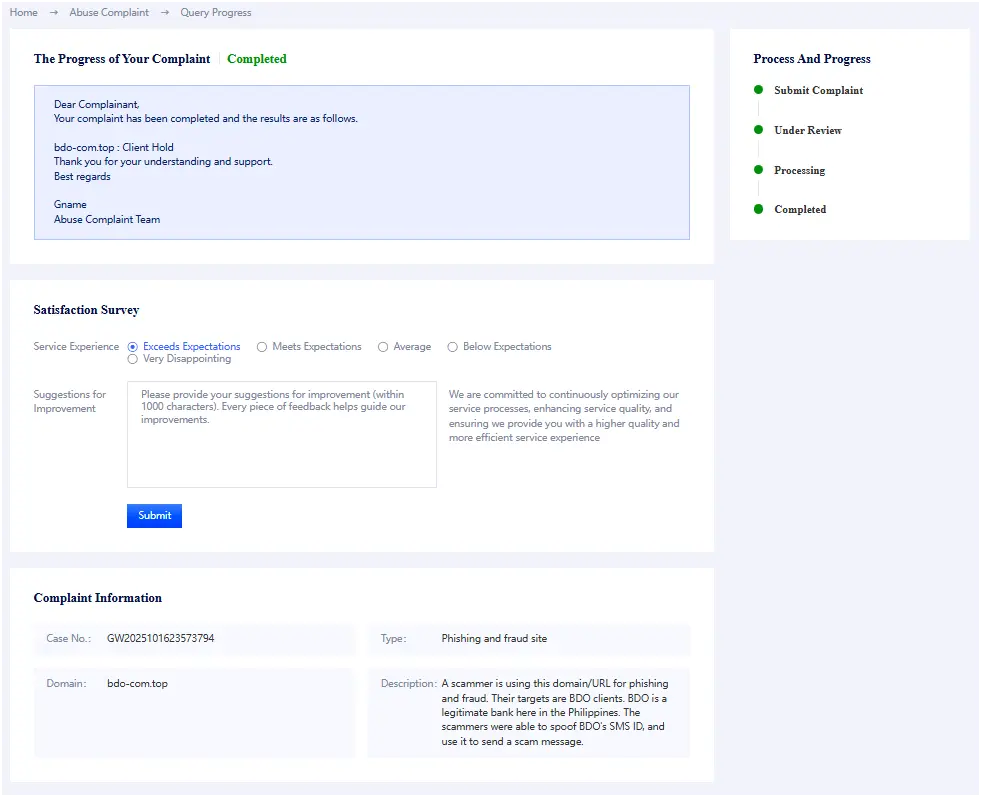Click the 'Type:' field label
Screen dimensions: 981x797
(394, 638)
